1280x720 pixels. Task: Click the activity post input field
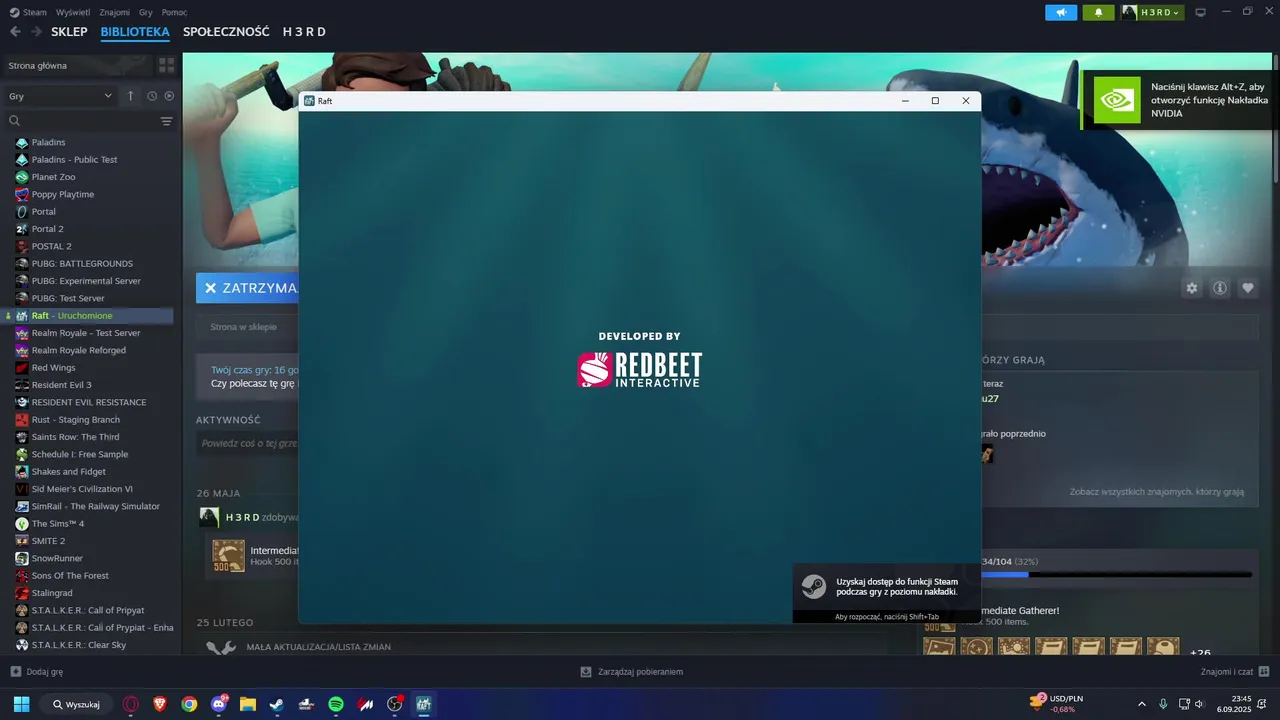click(248, 443)
